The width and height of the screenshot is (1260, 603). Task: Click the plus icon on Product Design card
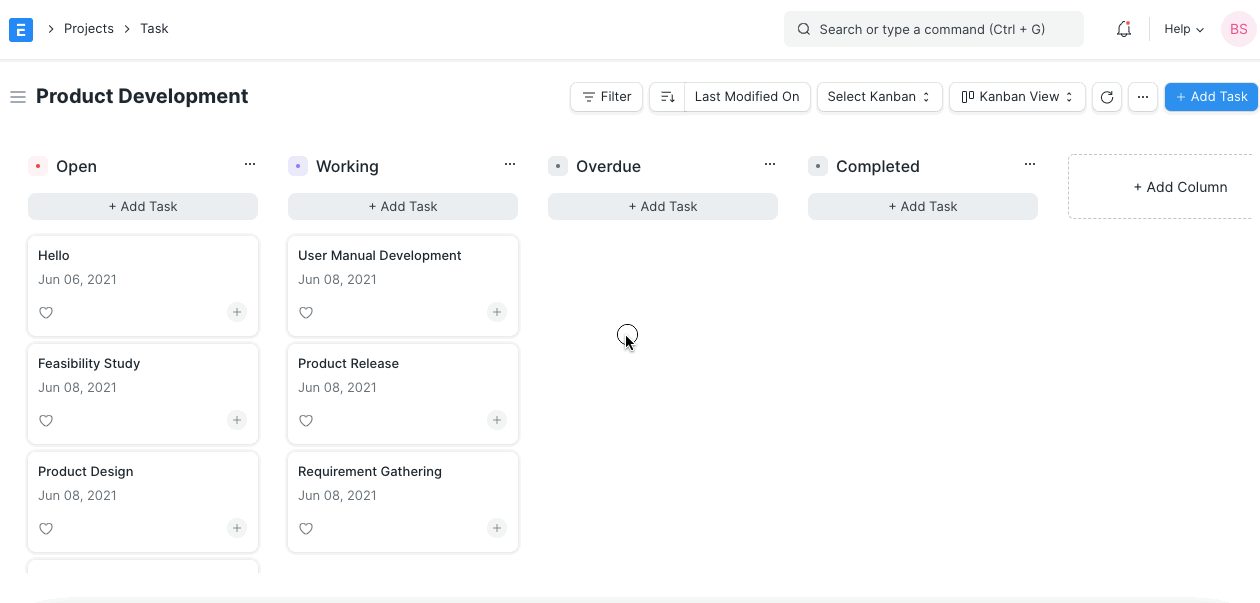click(236, 528)
